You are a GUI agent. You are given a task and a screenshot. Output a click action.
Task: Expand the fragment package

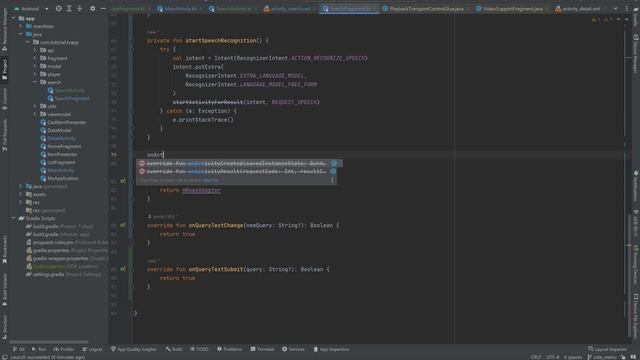click(x=35, y=58)
